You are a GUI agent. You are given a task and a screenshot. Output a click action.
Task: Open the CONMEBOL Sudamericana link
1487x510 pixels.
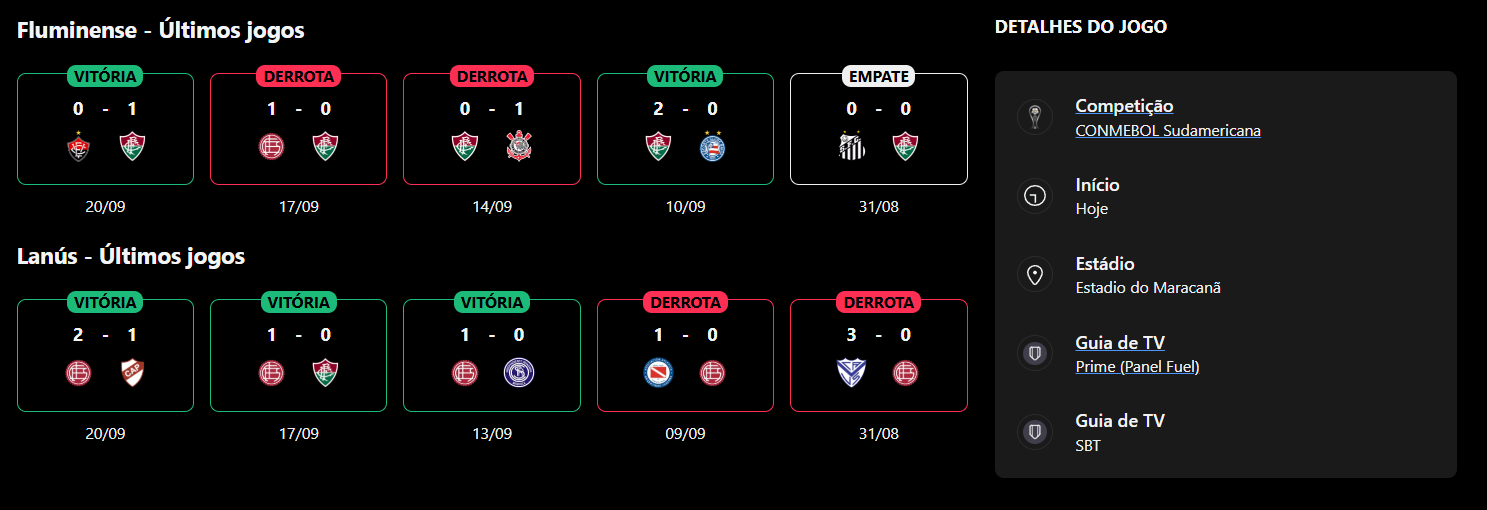click(1168, 131)
